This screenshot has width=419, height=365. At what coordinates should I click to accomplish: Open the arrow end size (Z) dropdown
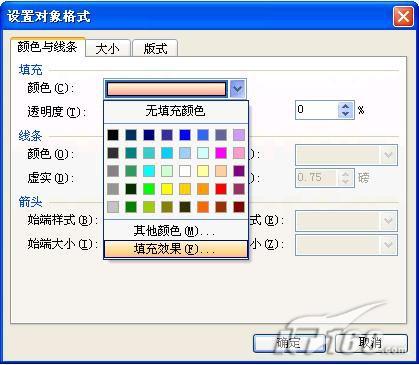388,245
